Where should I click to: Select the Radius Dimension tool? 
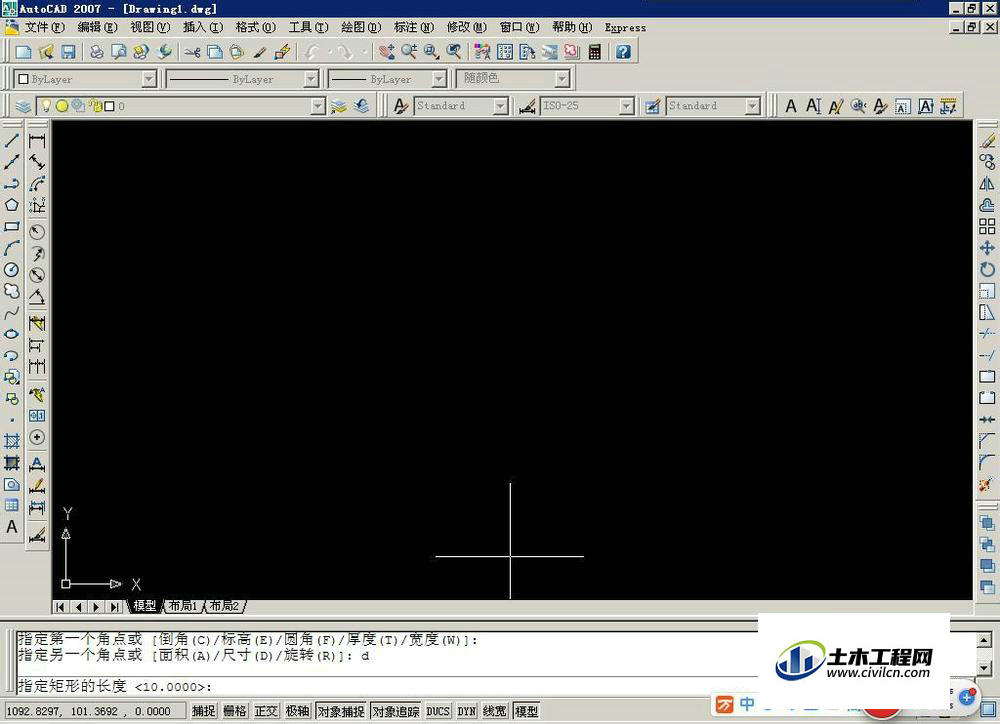click(37, 232)
